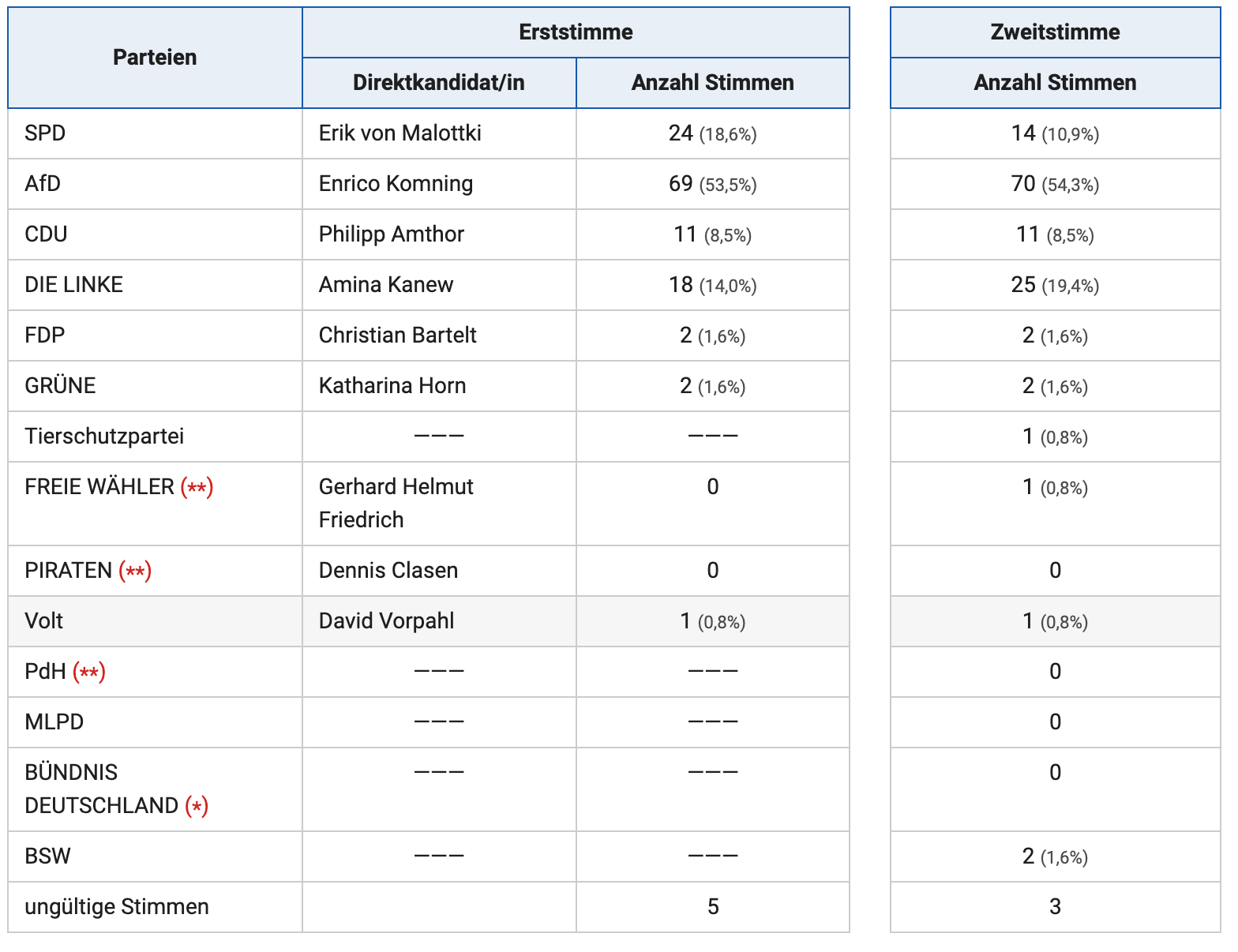
Task: Click David Vorpahl in the Volt row
Action: pyautogui.click(x=386, y=621)
